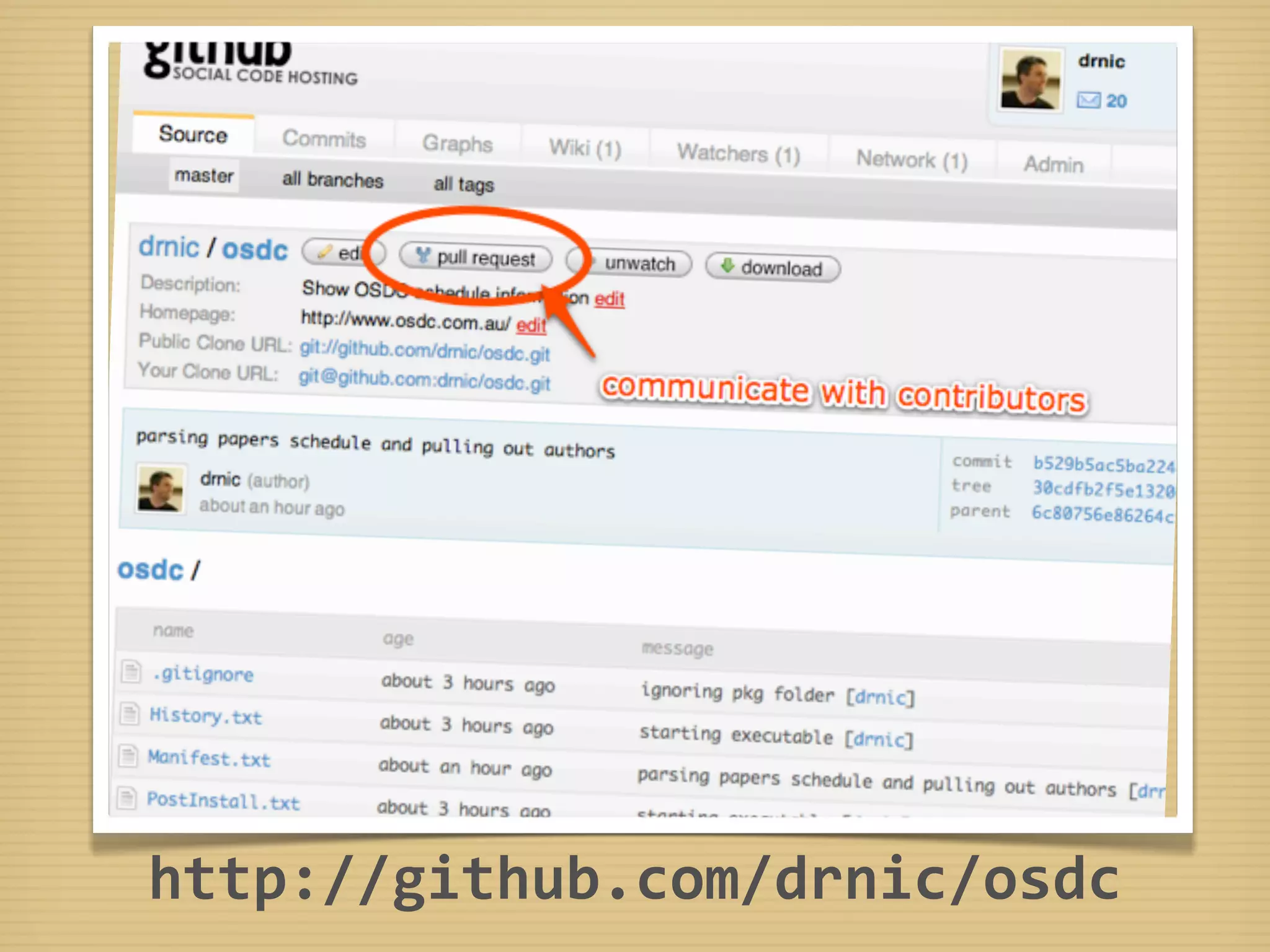
Task: Select the all tags option
Action: 463,184
